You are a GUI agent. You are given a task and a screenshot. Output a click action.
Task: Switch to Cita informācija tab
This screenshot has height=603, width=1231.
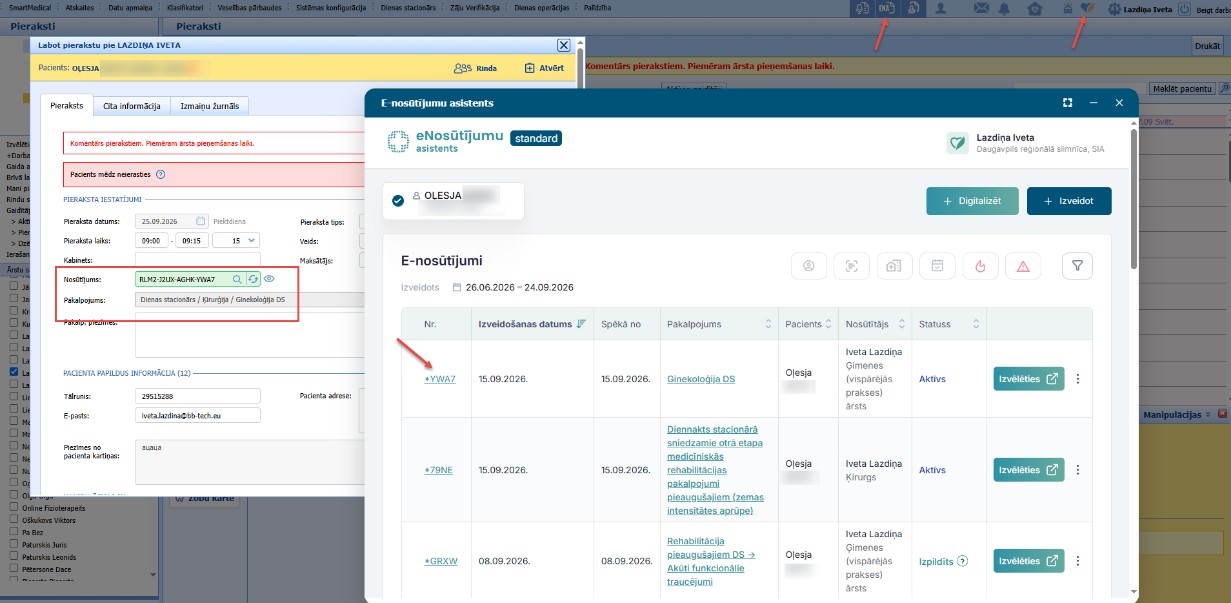click(132, 105)
